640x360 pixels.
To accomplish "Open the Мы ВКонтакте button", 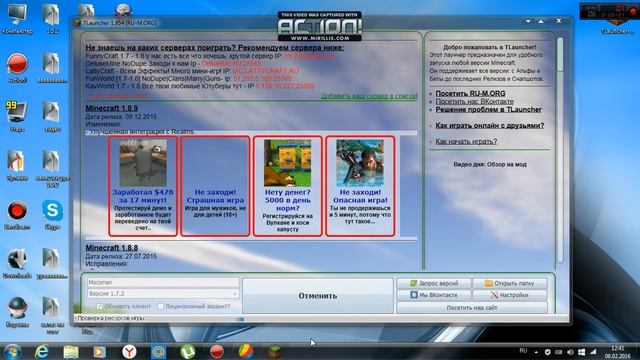I will pyautogui.click(x=434, y=295).
